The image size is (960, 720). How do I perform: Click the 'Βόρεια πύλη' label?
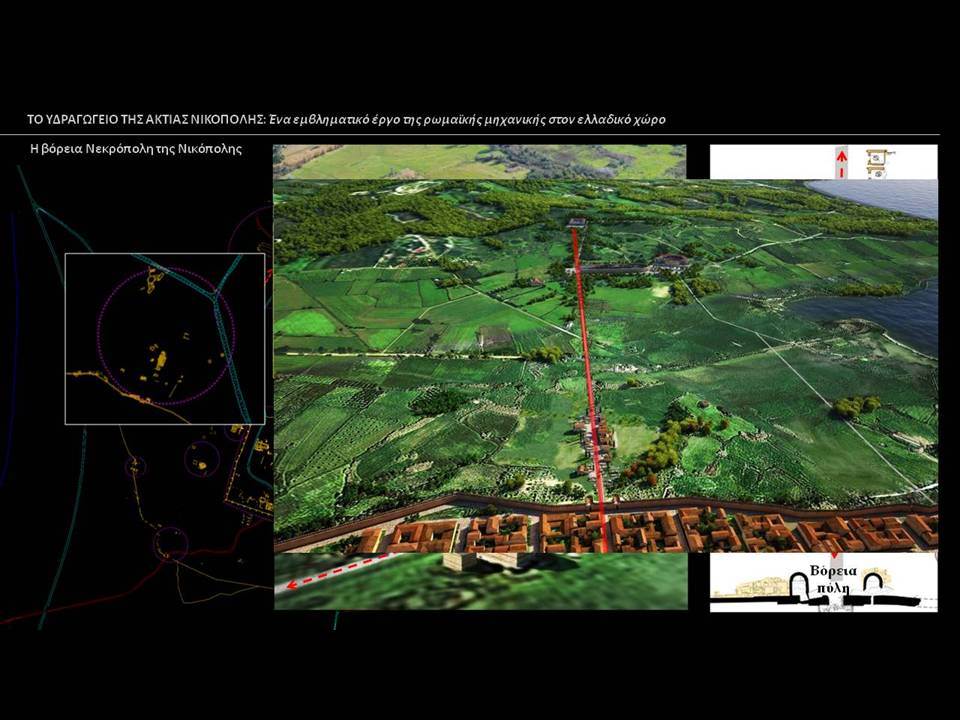[833, 579]
